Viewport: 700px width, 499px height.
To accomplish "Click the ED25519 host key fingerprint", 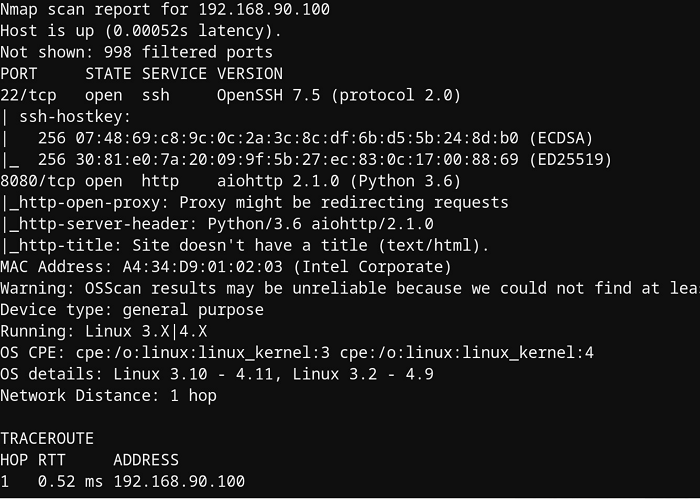I will 297,160.
